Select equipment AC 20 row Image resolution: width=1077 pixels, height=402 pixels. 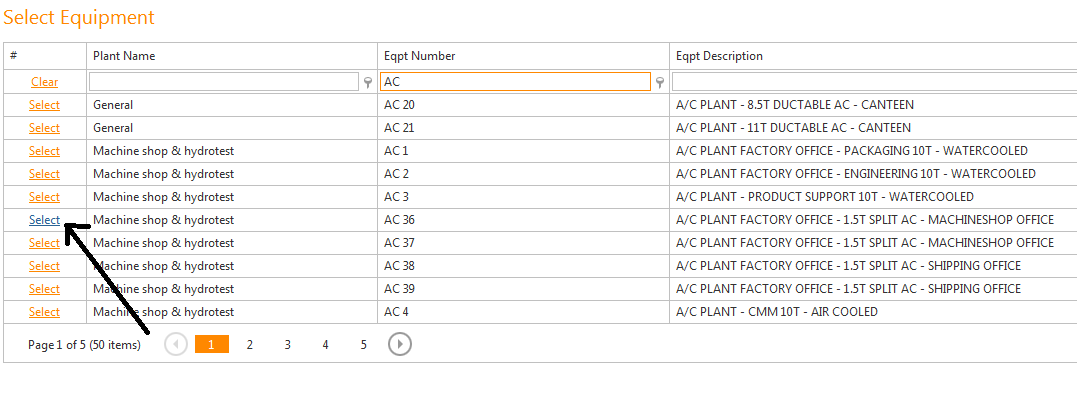pos(44,105)
